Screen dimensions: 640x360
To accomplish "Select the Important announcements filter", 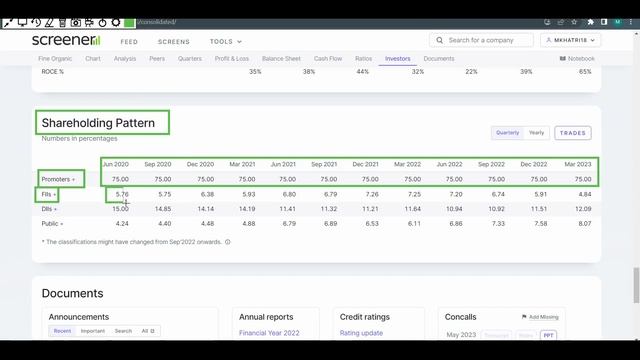I will (93, 331).
